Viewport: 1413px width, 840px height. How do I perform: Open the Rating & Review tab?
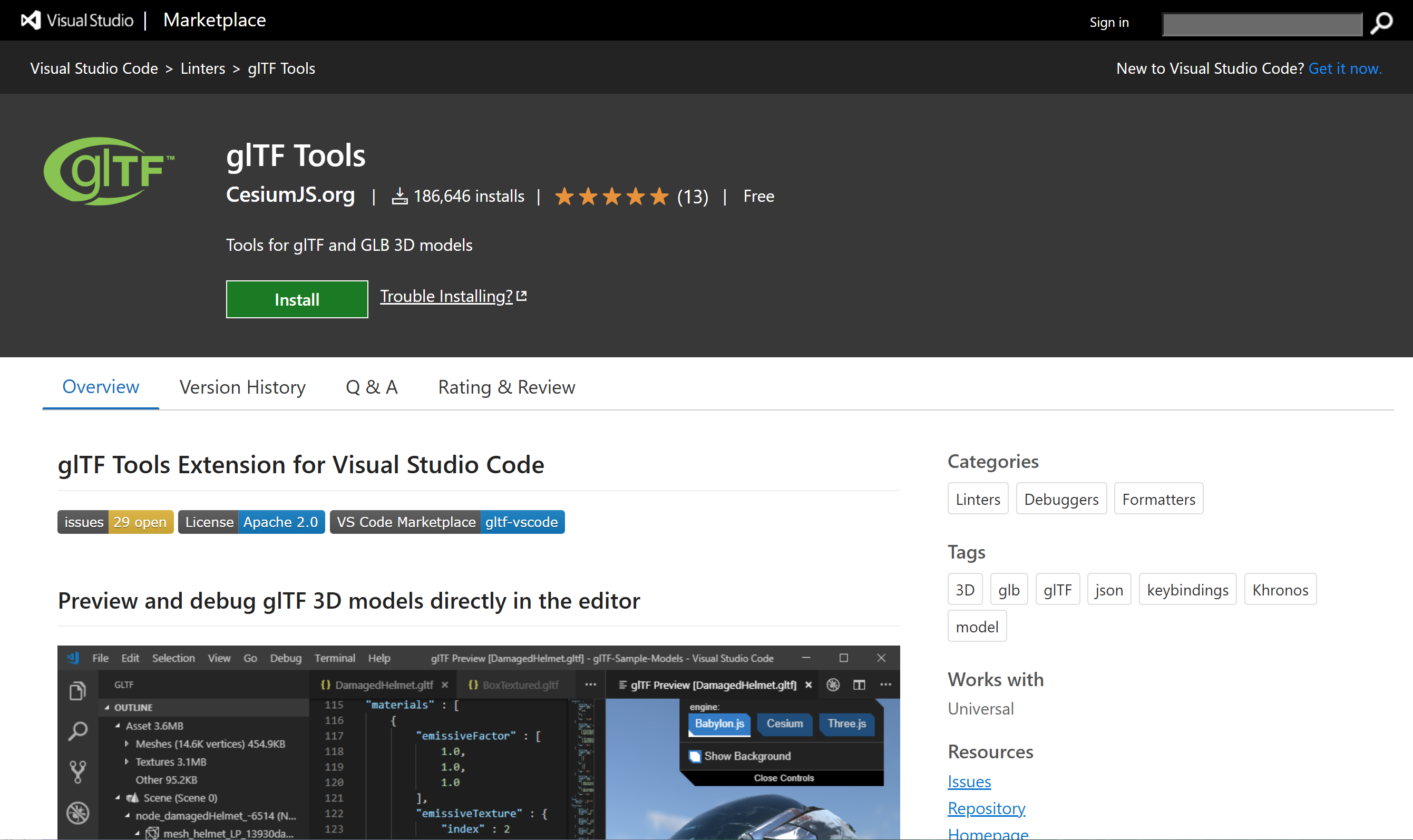tap(506, 387)
